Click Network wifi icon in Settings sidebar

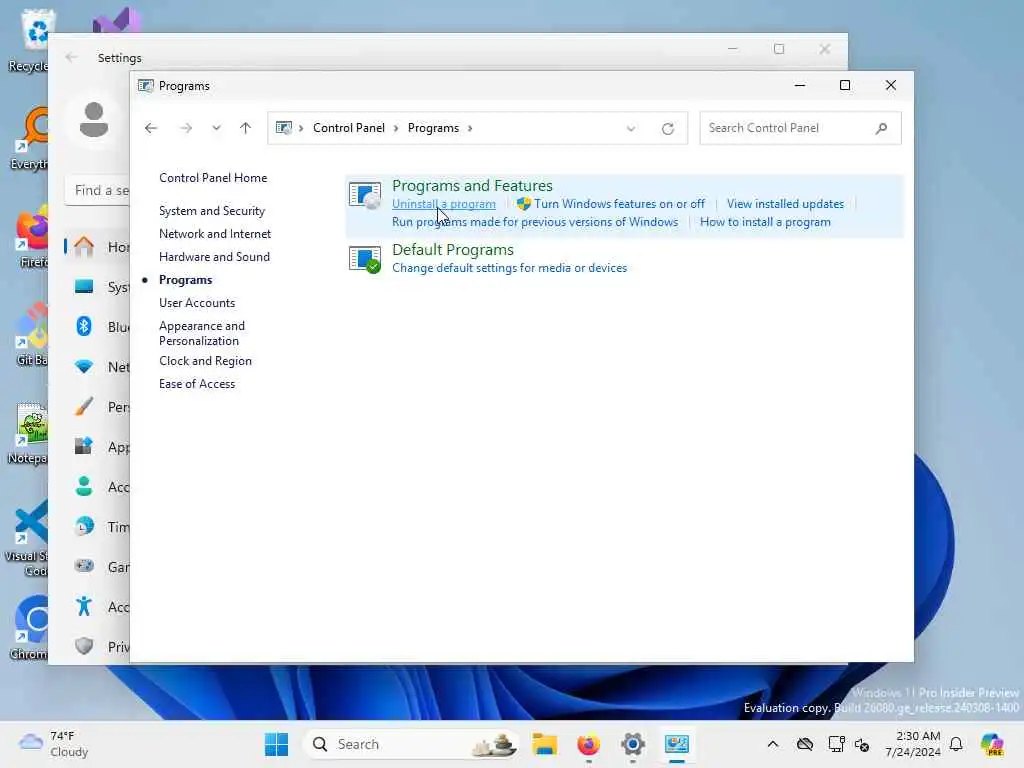[84, 366]
